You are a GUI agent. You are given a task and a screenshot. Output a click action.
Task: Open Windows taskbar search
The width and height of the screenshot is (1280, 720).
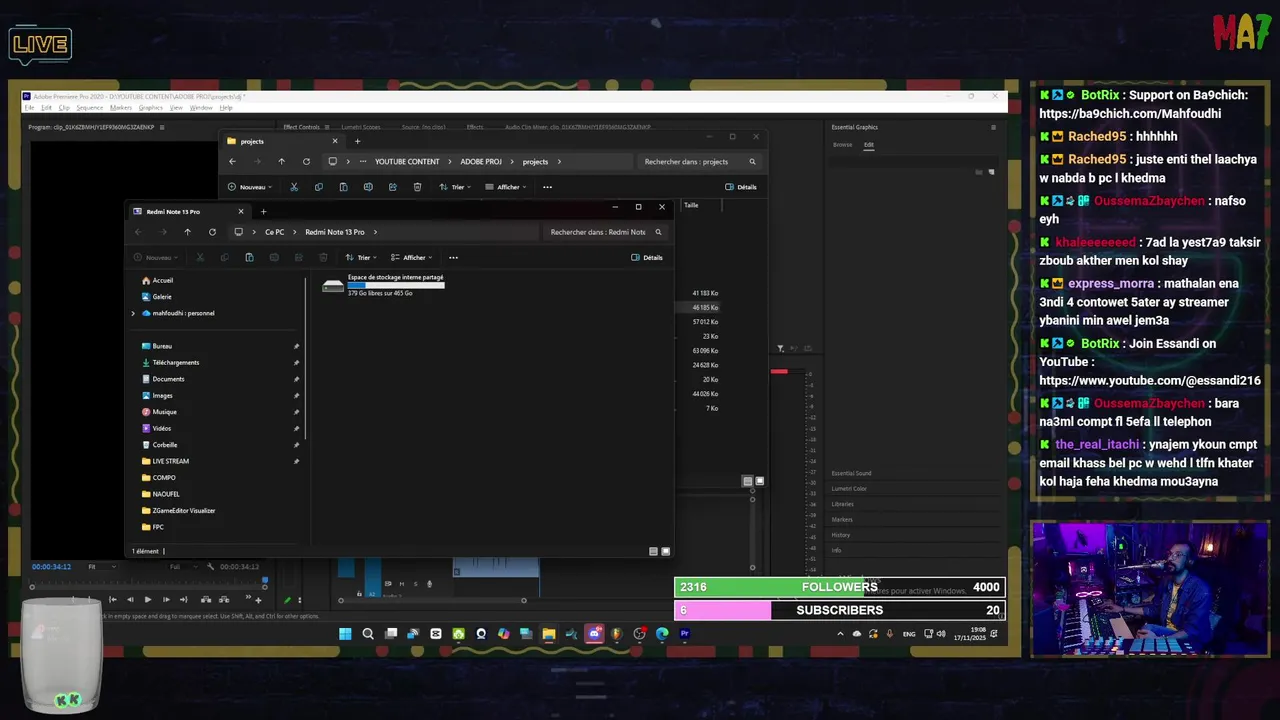368,634
